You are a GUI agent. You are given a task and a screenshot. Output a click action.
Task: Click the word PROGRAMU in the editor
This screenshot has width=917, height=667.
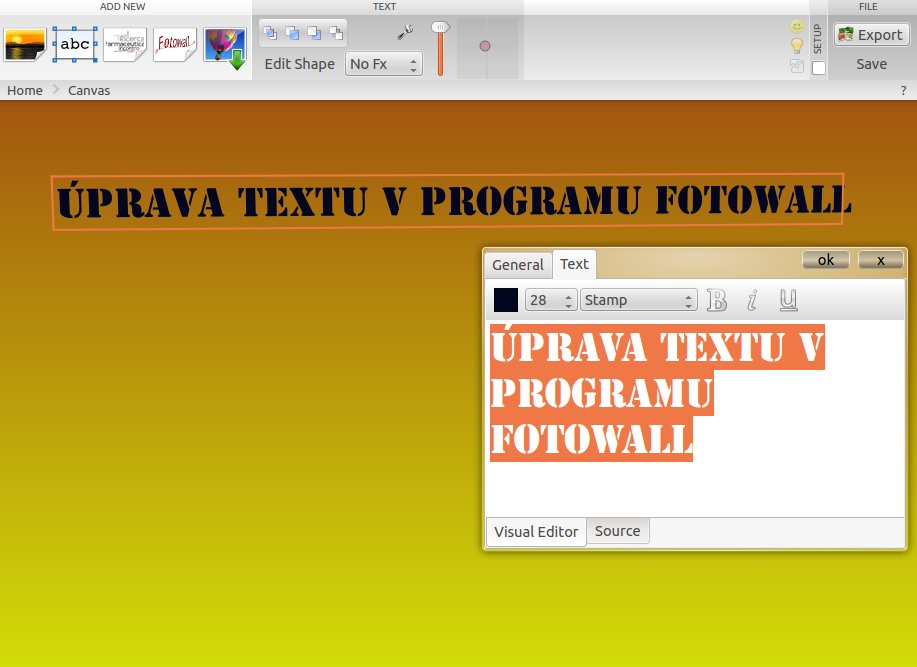point(601,392)
